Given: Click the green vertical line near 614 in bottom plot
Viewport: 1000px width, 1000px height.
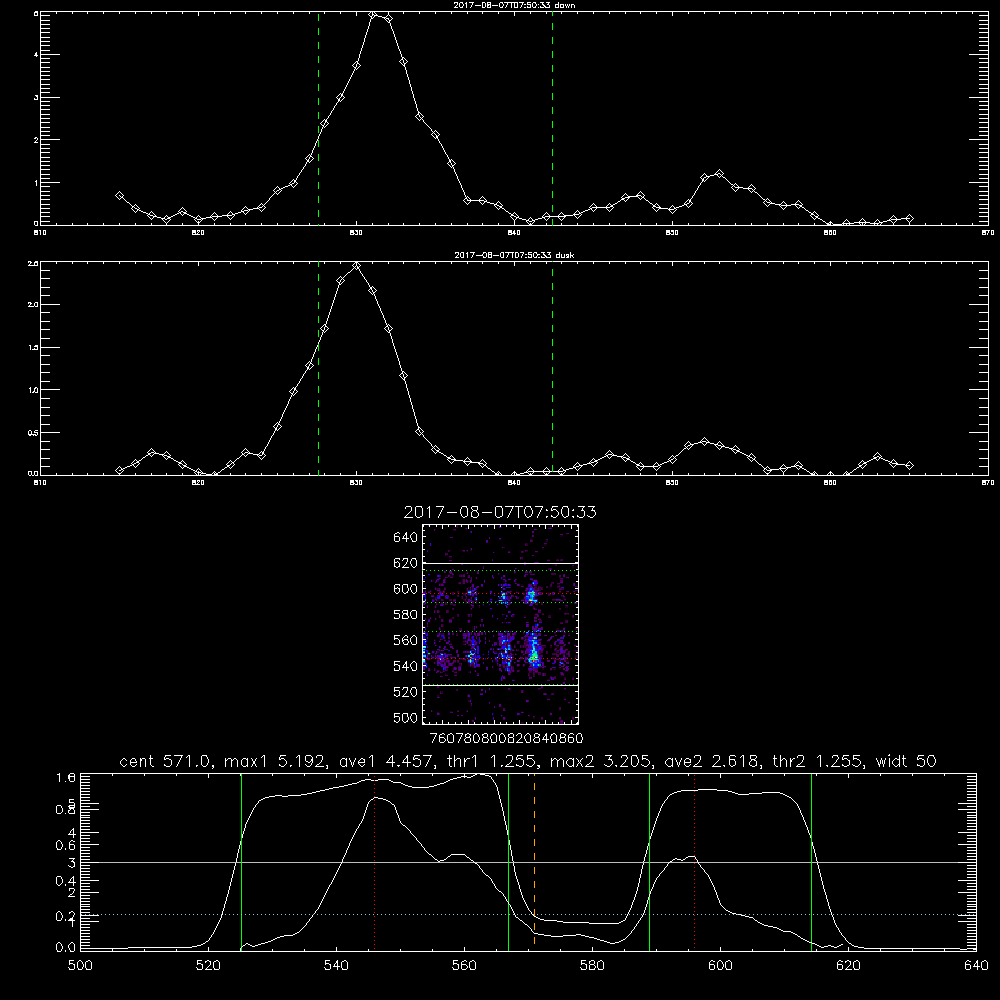Looking at the screenshot, I should point(811,862).
